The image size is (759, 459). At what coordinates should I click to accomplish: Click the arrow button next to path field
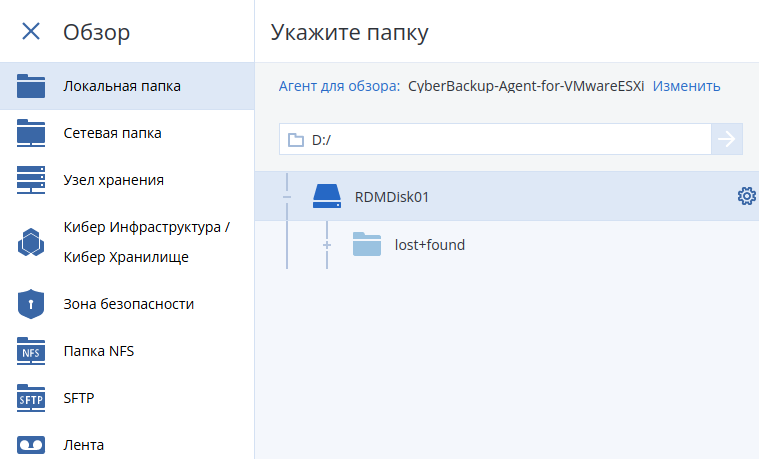click(x=727, y=139)
